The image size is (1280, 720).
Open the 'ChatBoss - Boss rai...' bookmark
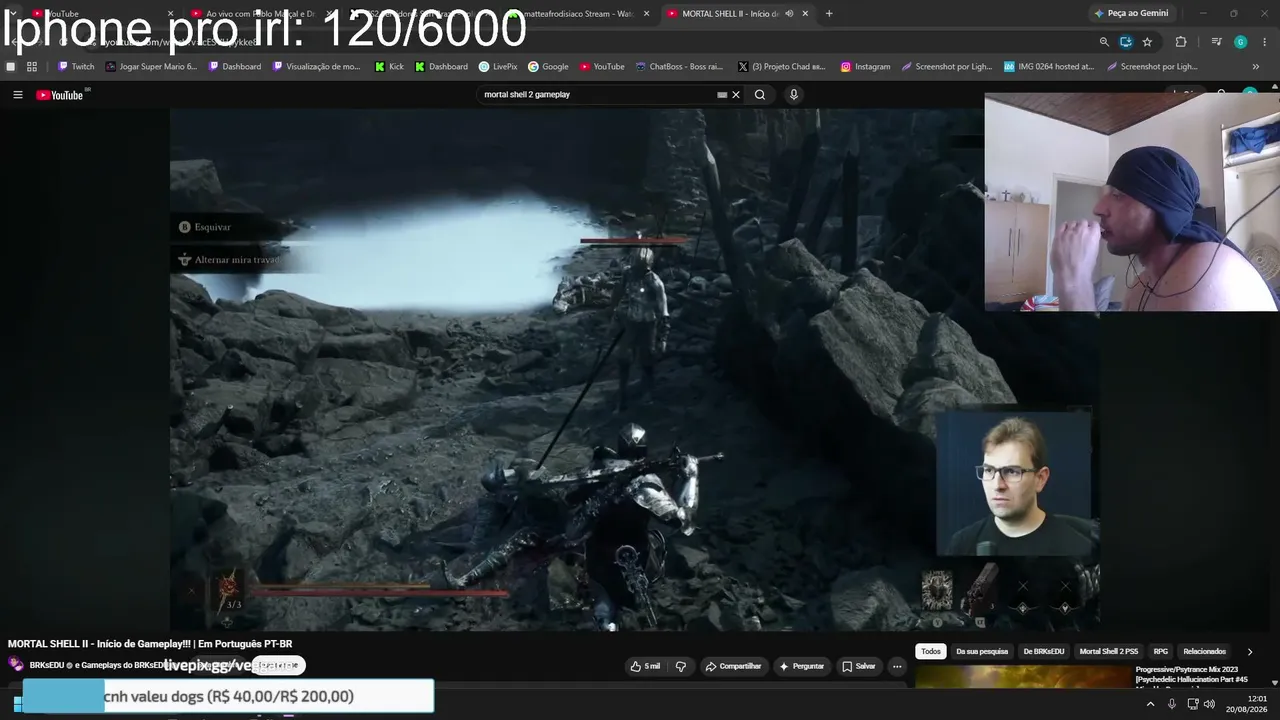tap(679, 67)
